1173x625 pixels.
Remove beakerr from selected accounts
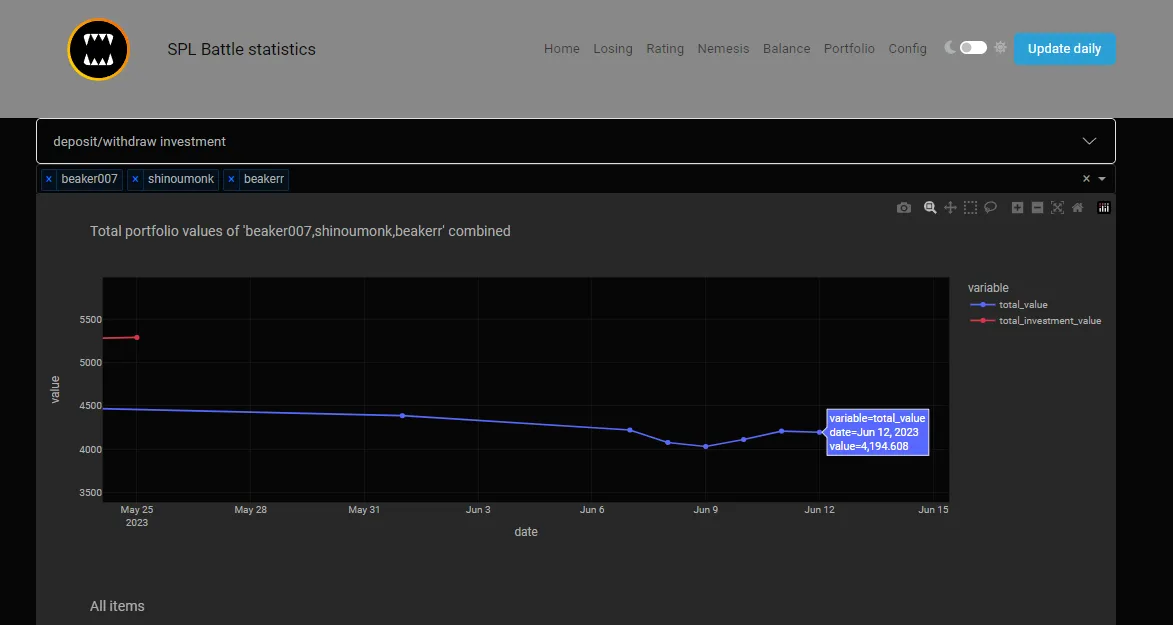click(x=231, y=180)
